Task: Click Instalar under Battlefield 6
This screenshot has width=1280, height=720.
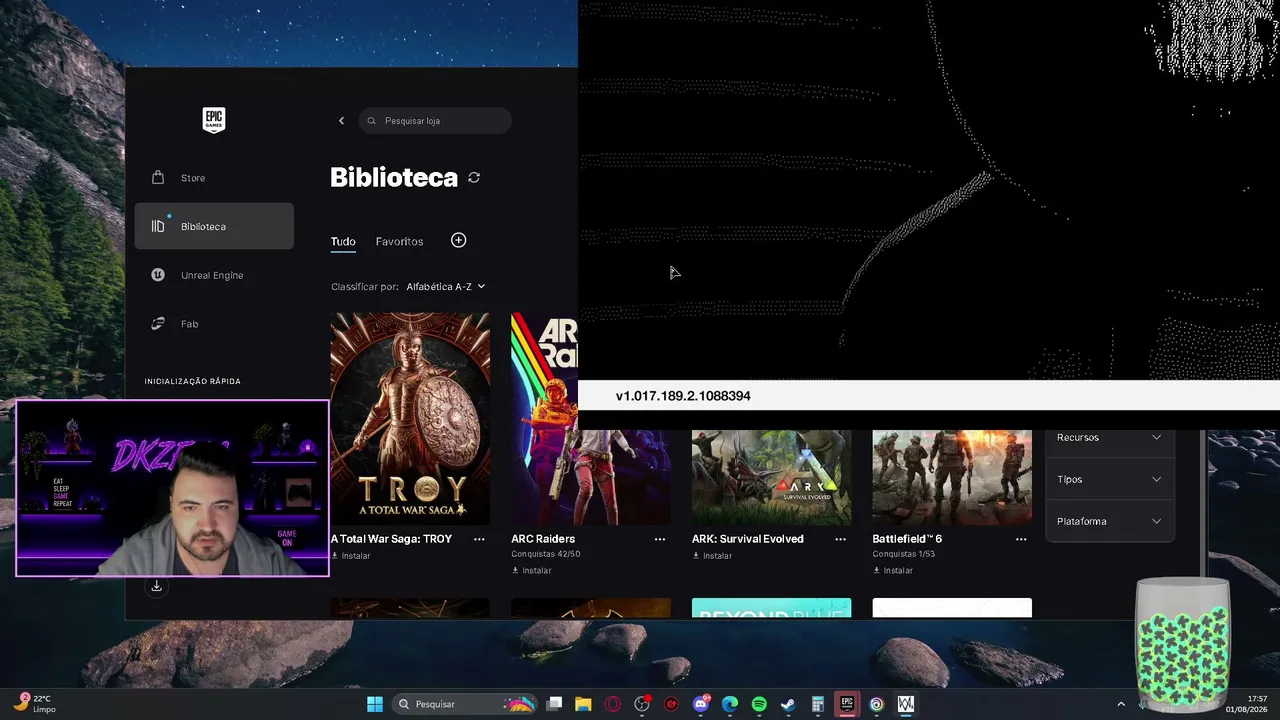Action: pos(893,571)
